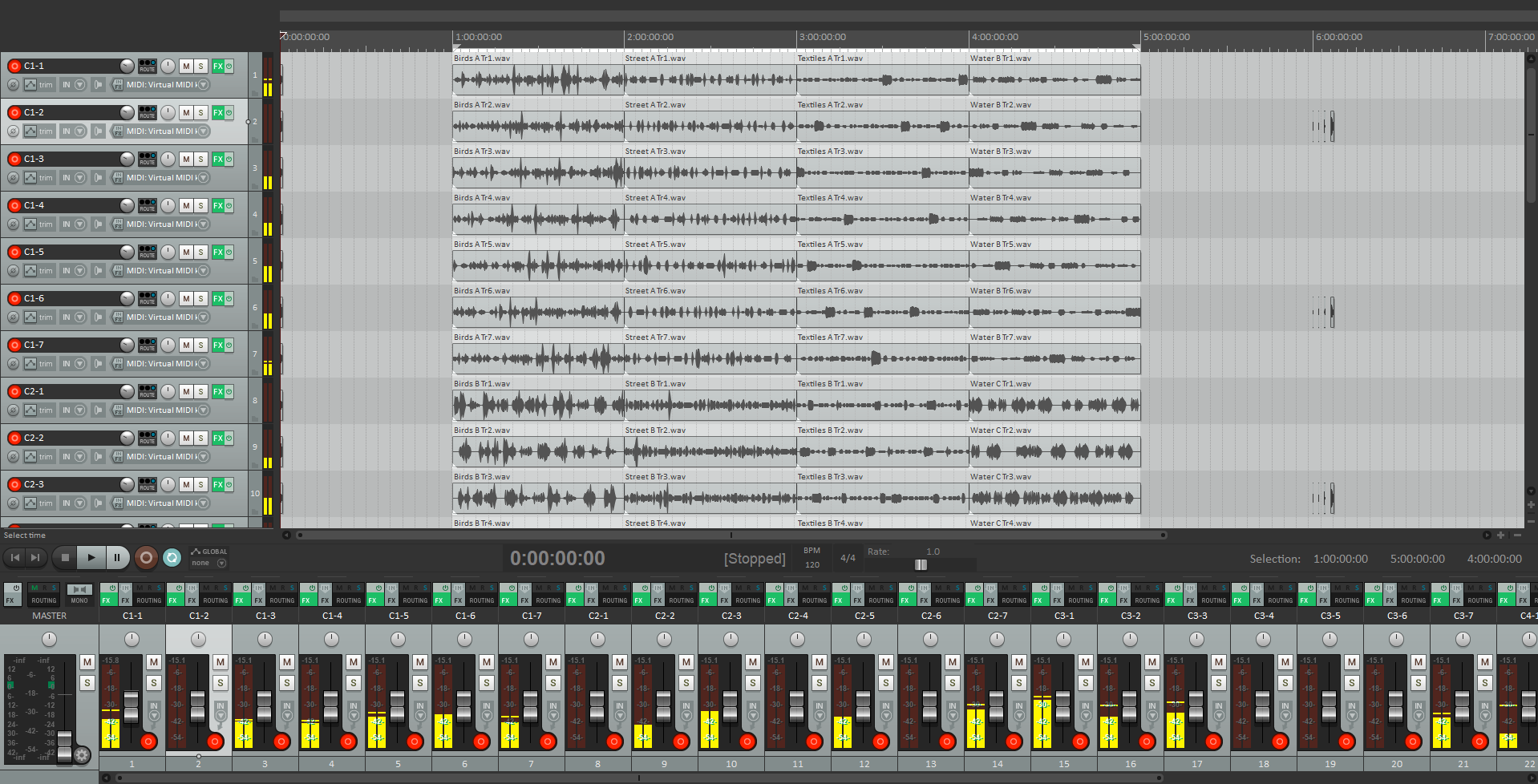The height and width of the screenshot is (784, 1538).
Task: Mute mixer channel C2-1
Action: [620, 661]
